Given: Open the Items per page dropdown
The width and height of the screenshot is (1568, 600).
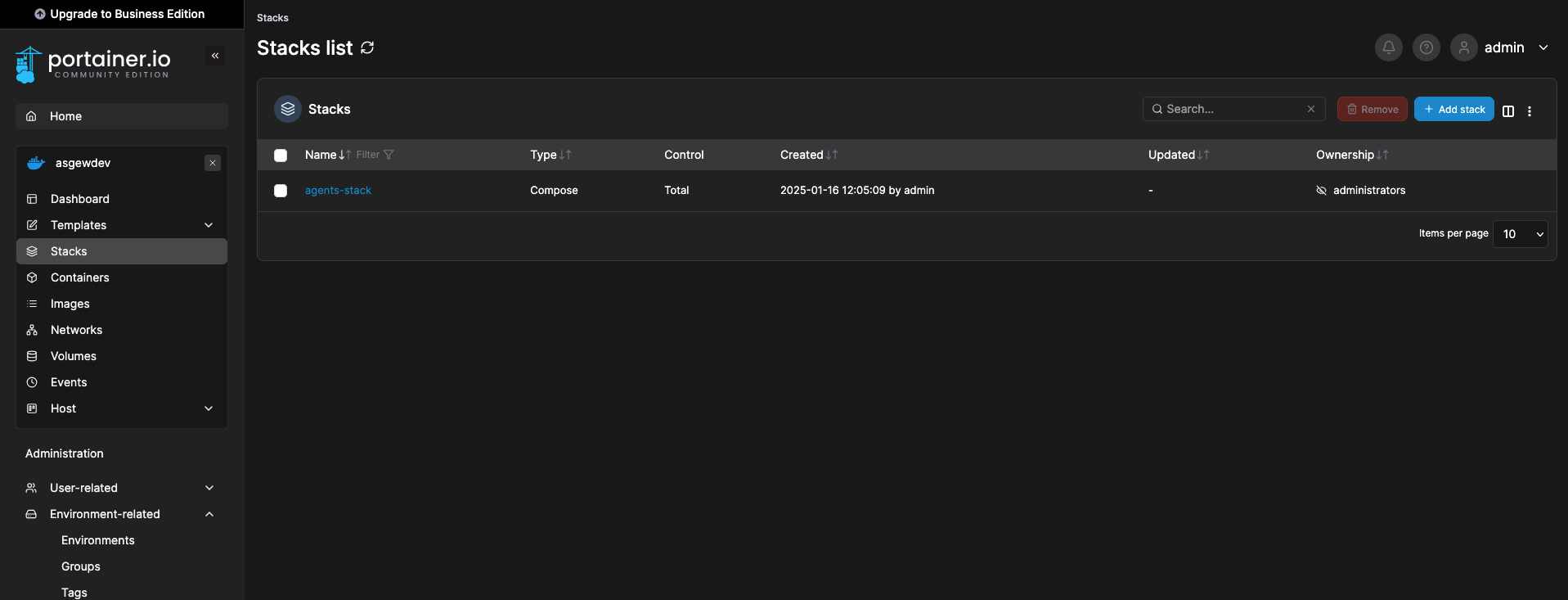Looking at the screenshot, I should pos(1520,234).
